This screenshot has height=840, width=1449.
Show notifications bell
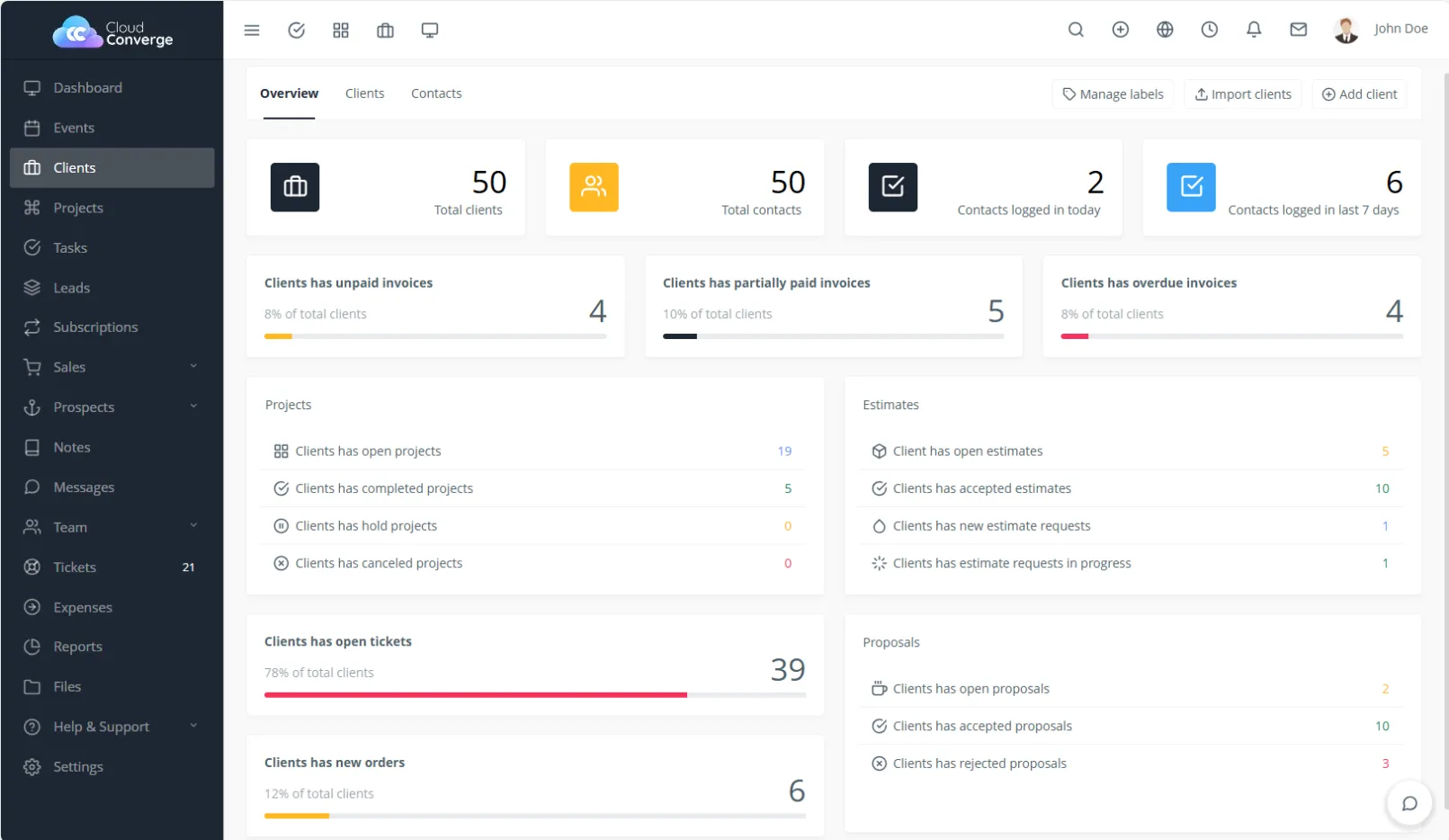[1254, 30]
